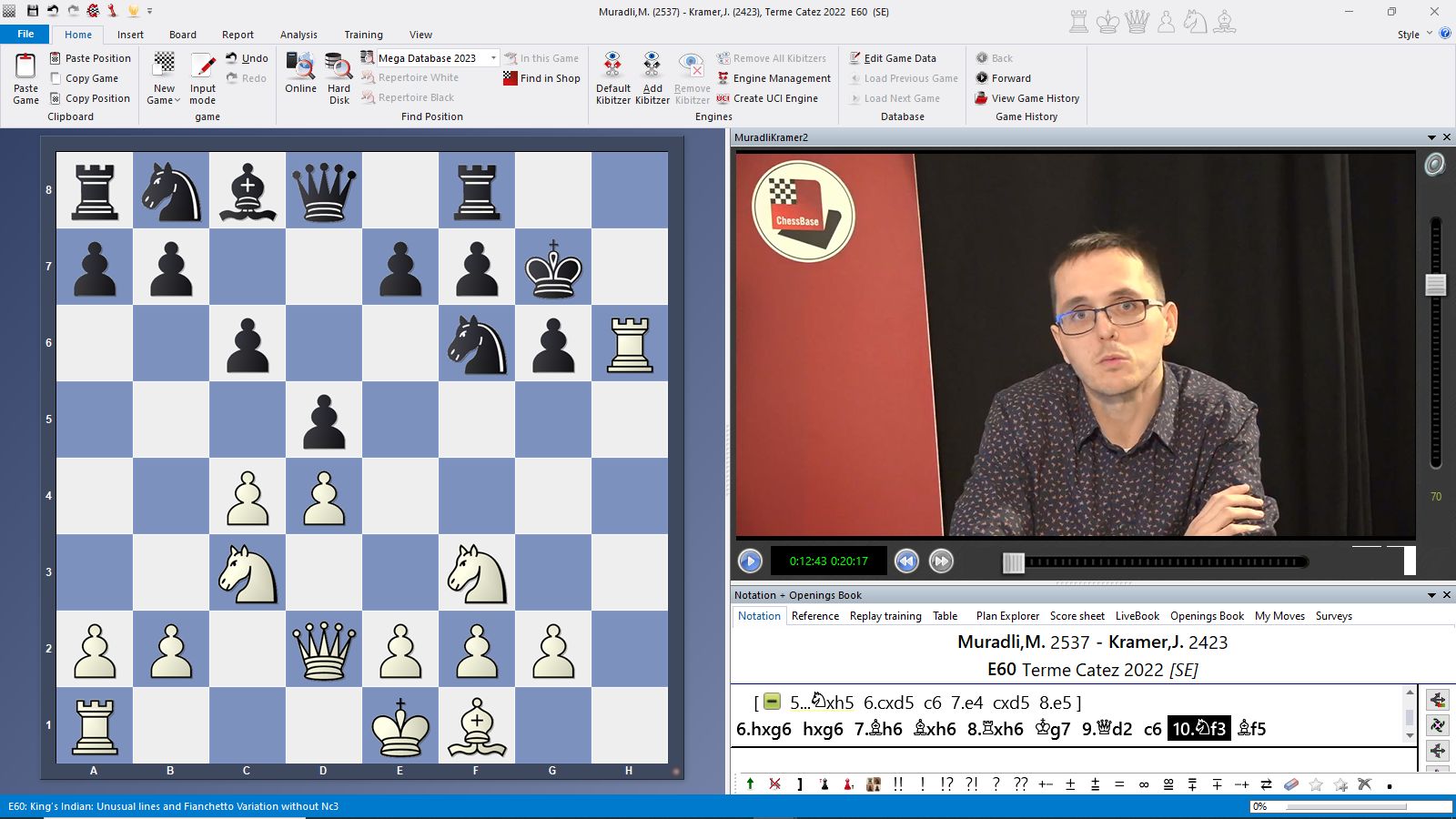Rewind the video with the rewind button
This screenshot has height=819, width=1456.
(x=906, y=561)
